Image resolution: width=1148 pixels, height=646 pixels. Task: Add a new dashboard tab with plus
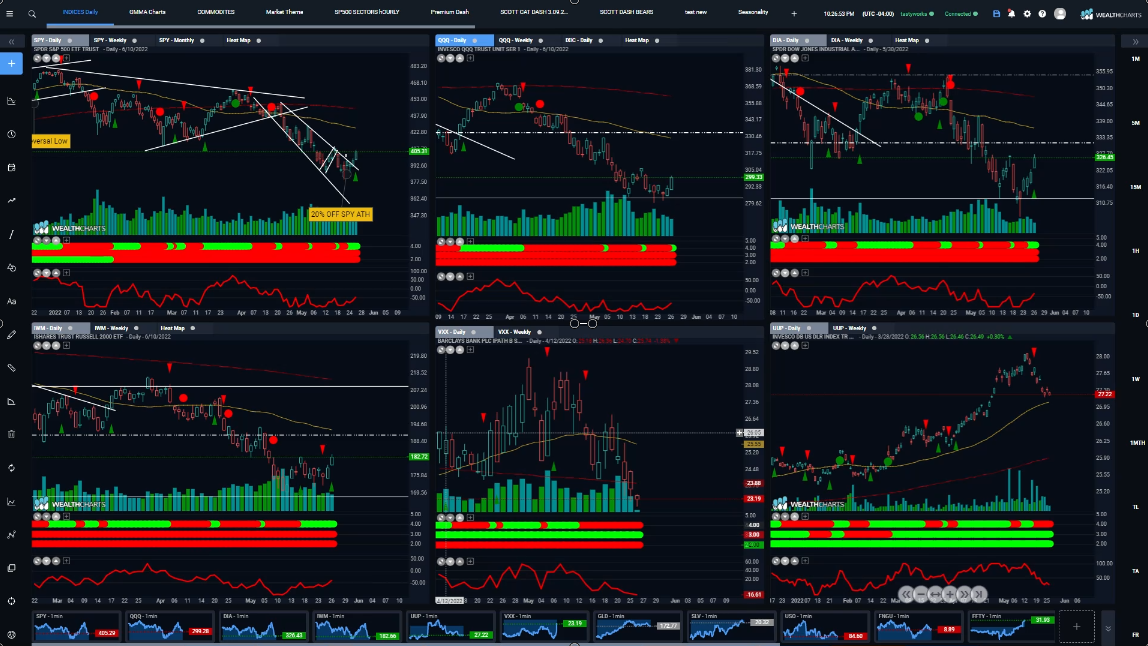point(794,14)
